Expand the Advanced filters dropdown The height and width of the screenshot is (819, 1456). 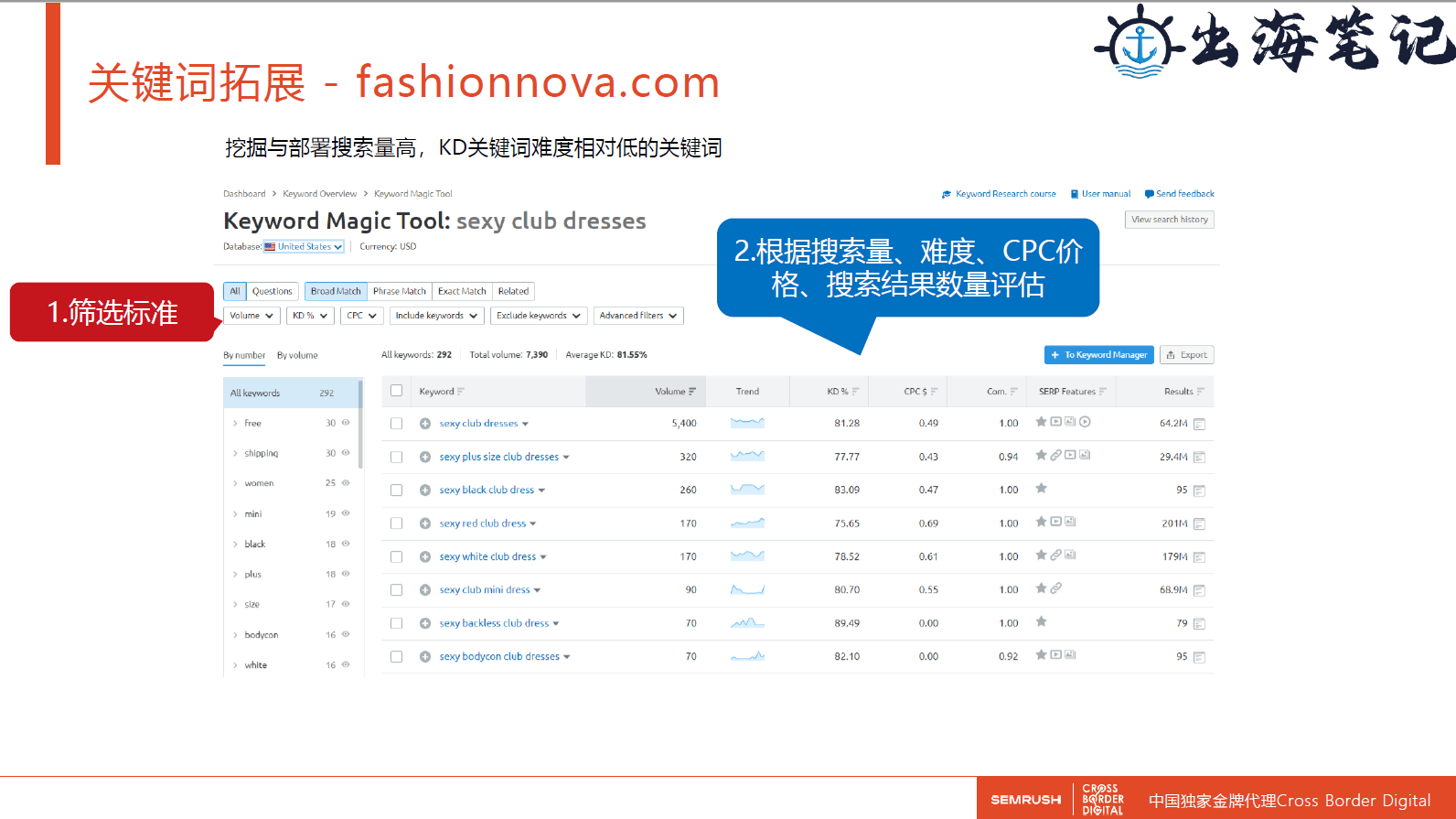(637, 316)
